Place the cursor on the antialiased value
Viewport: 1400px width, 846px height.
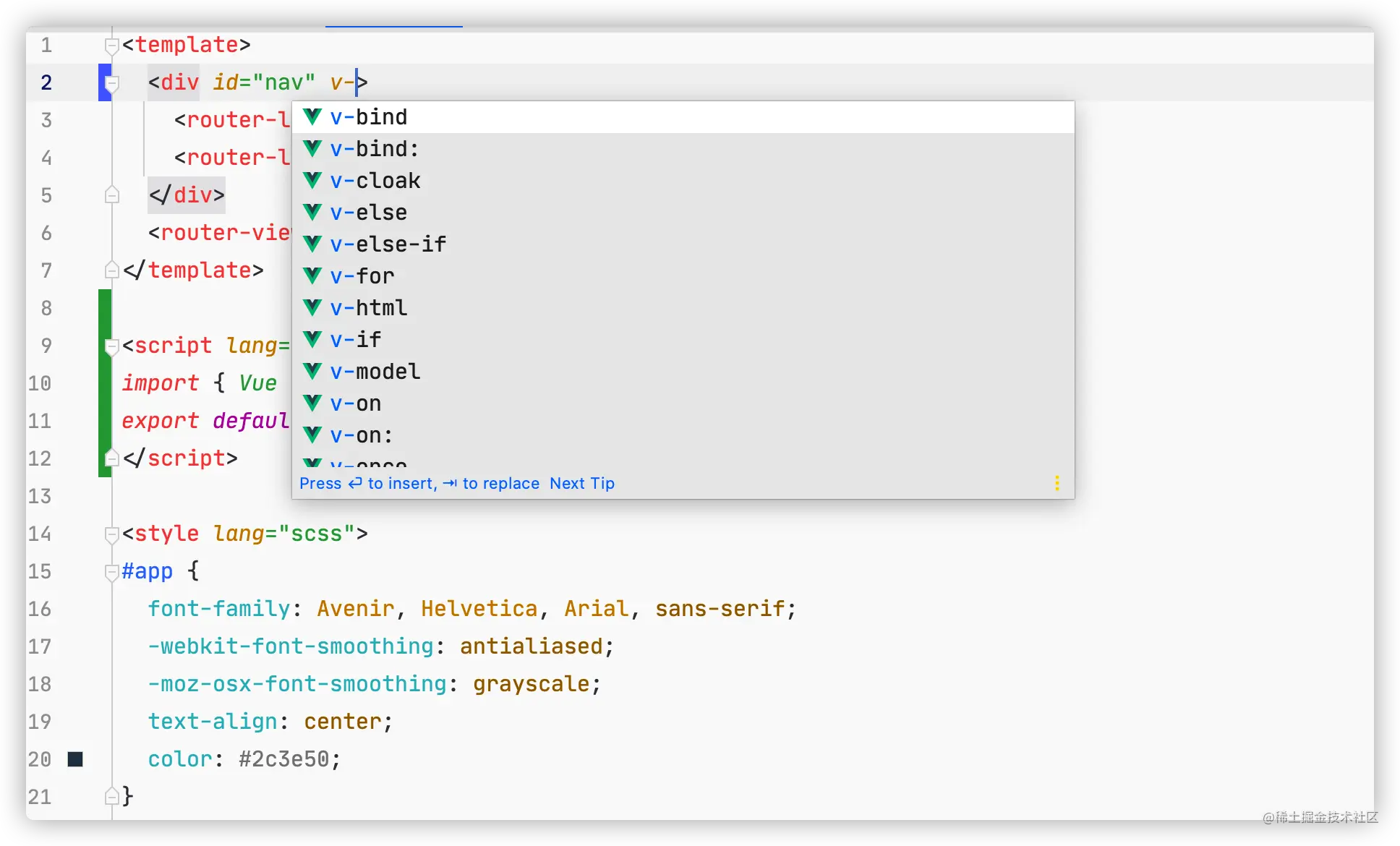pos(531,646)
